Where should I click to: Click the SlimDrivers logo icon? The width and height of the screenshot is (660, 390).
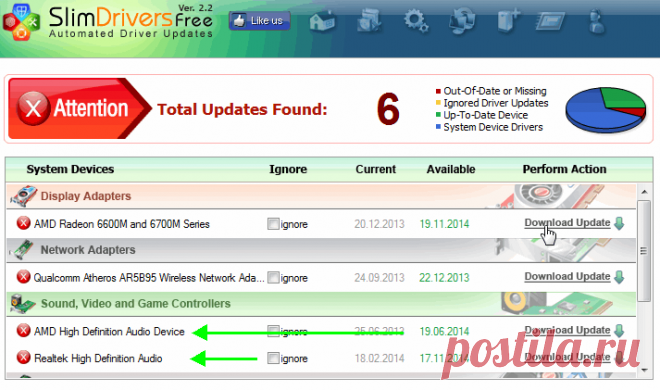21,22
